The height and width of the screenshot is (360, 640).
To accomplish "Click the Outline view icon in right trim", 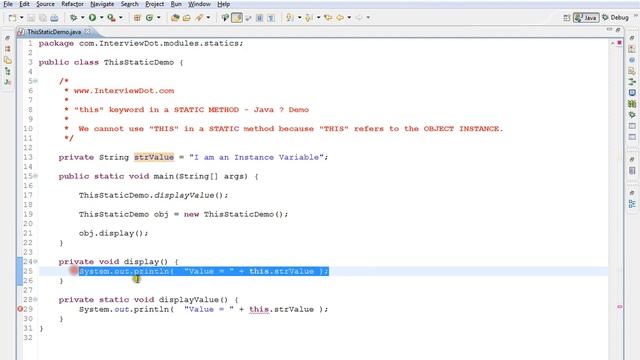I will tap(632, 204).
